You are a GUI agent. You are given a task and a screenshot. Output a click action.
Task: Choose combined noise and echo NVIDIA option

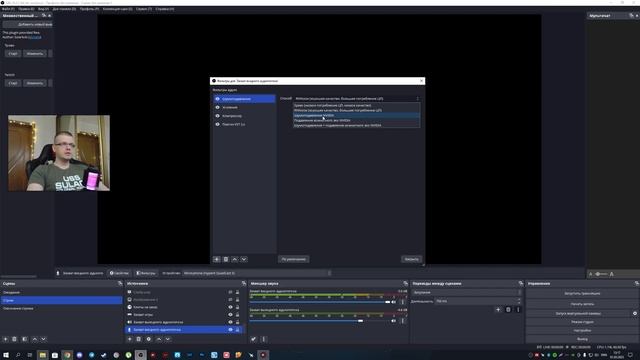click(357, 125)
